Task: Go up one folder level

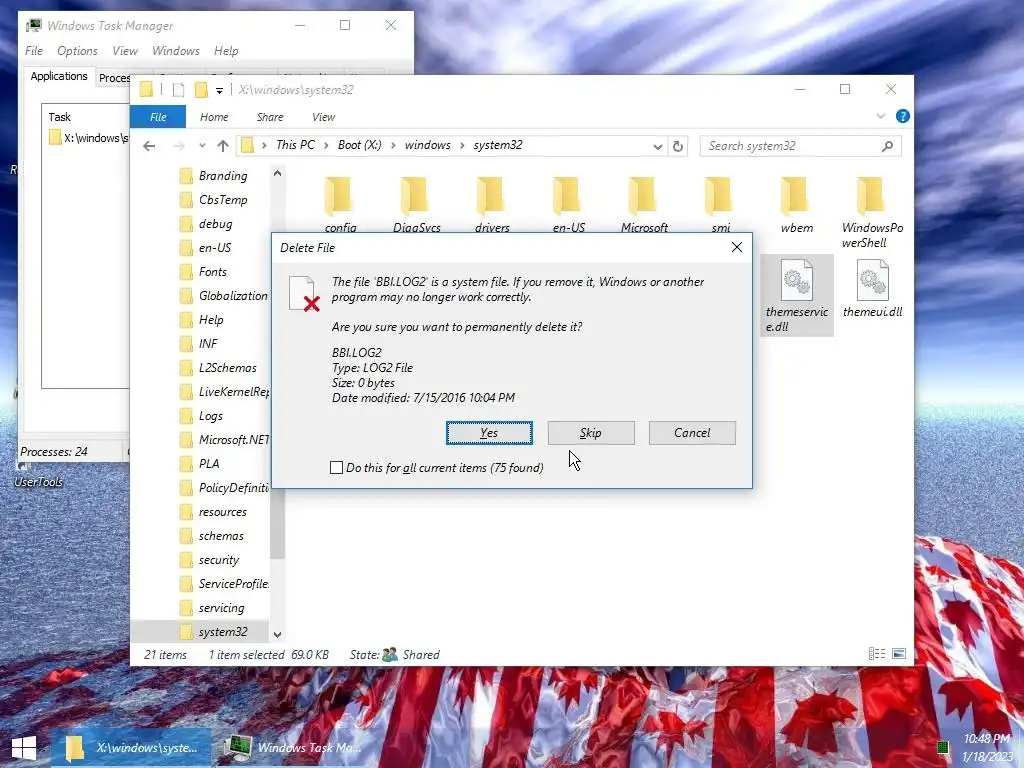Action: [223, 146]
